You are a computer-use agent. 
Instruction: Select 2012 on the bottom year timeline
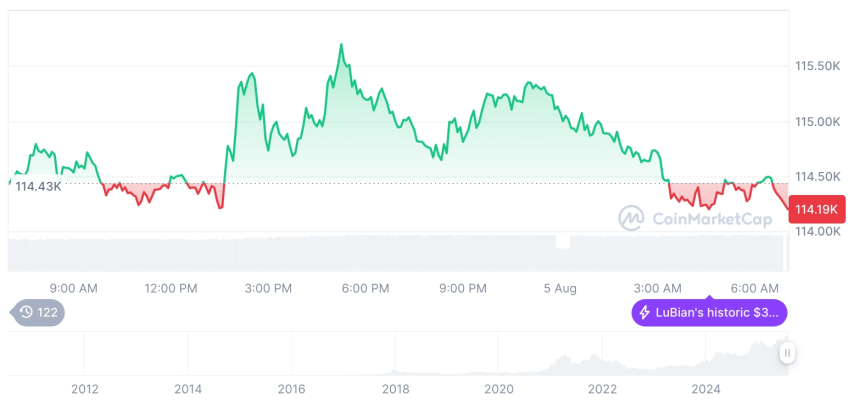(x=85, y=388)
